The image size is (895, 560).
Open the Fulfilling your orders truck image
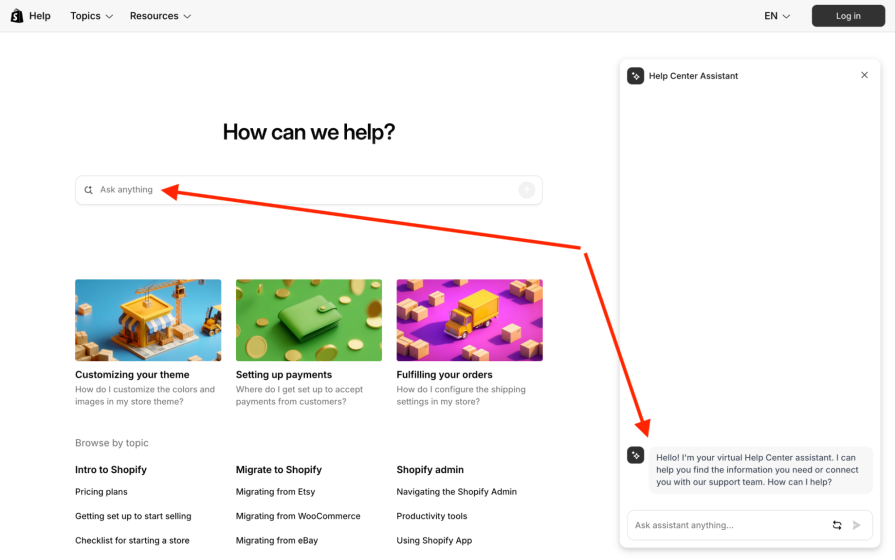point(469,320)
